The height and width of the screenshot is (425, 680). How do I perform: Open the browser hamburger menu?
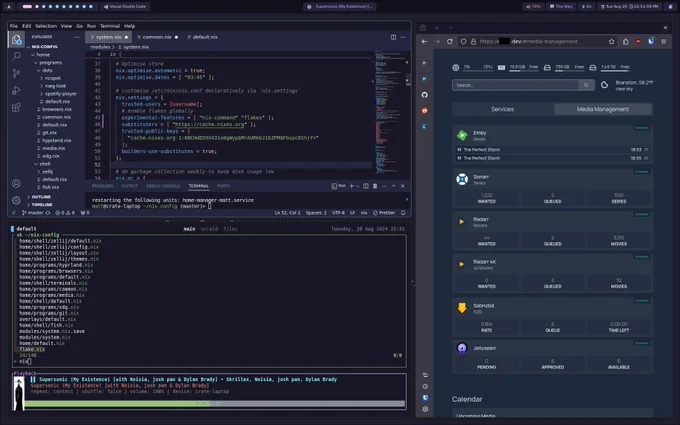(x=664, y=42)
